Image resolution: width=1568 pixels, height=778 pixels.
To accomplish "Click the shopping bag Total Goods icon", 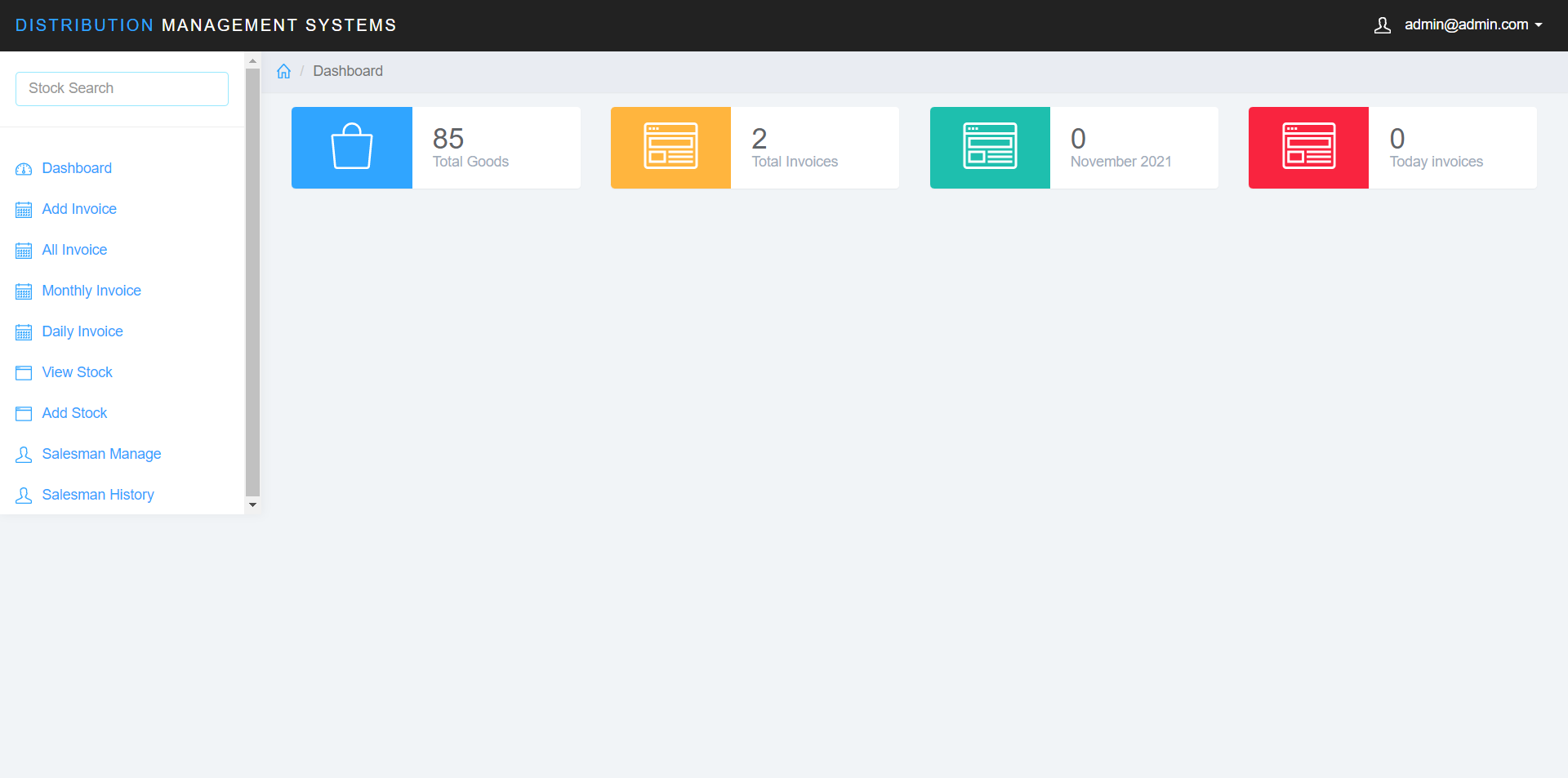I will (351, 147).
